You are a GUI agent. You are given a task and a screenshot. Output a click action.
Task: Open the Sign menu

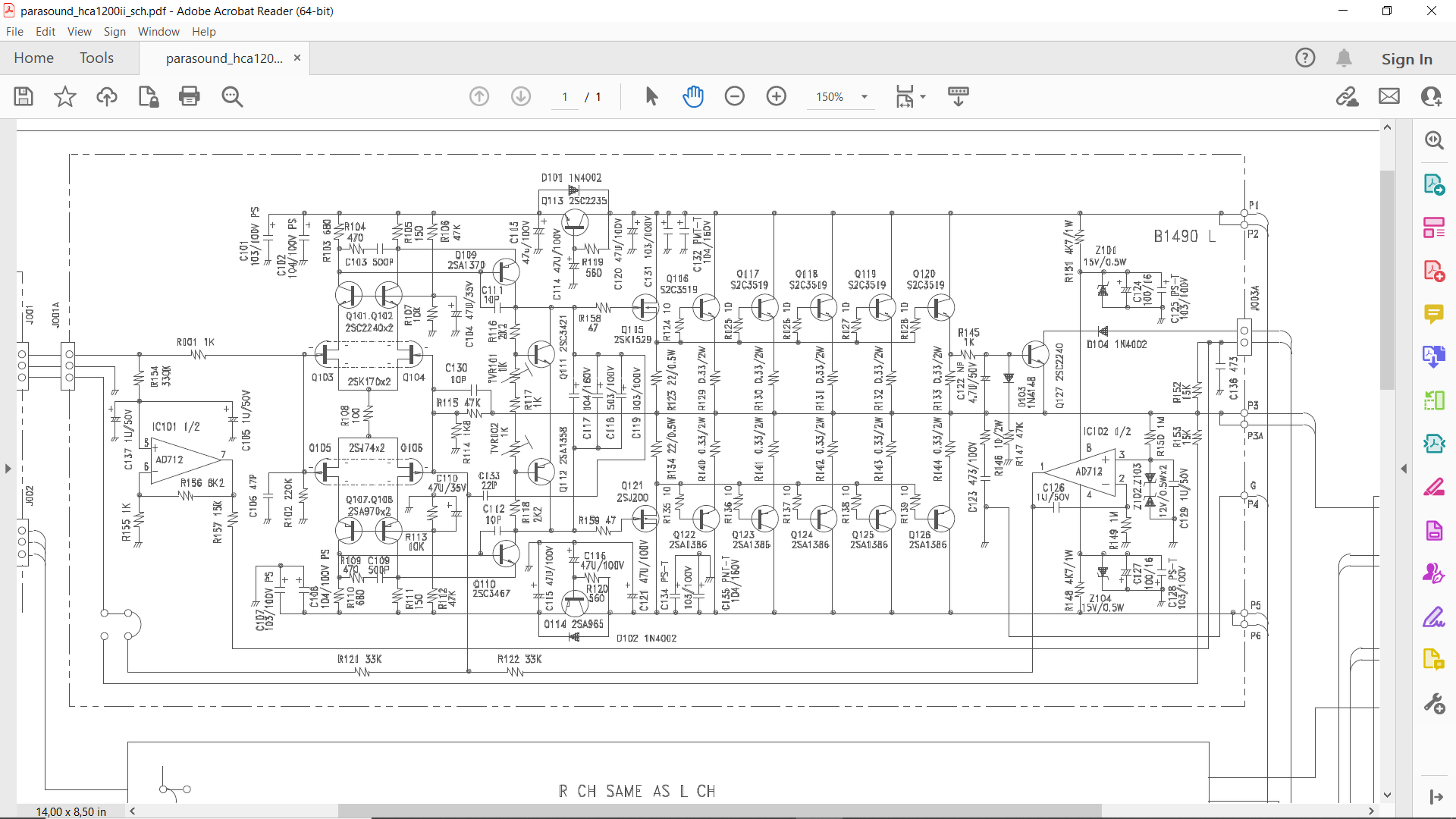(x=115, y=32)
